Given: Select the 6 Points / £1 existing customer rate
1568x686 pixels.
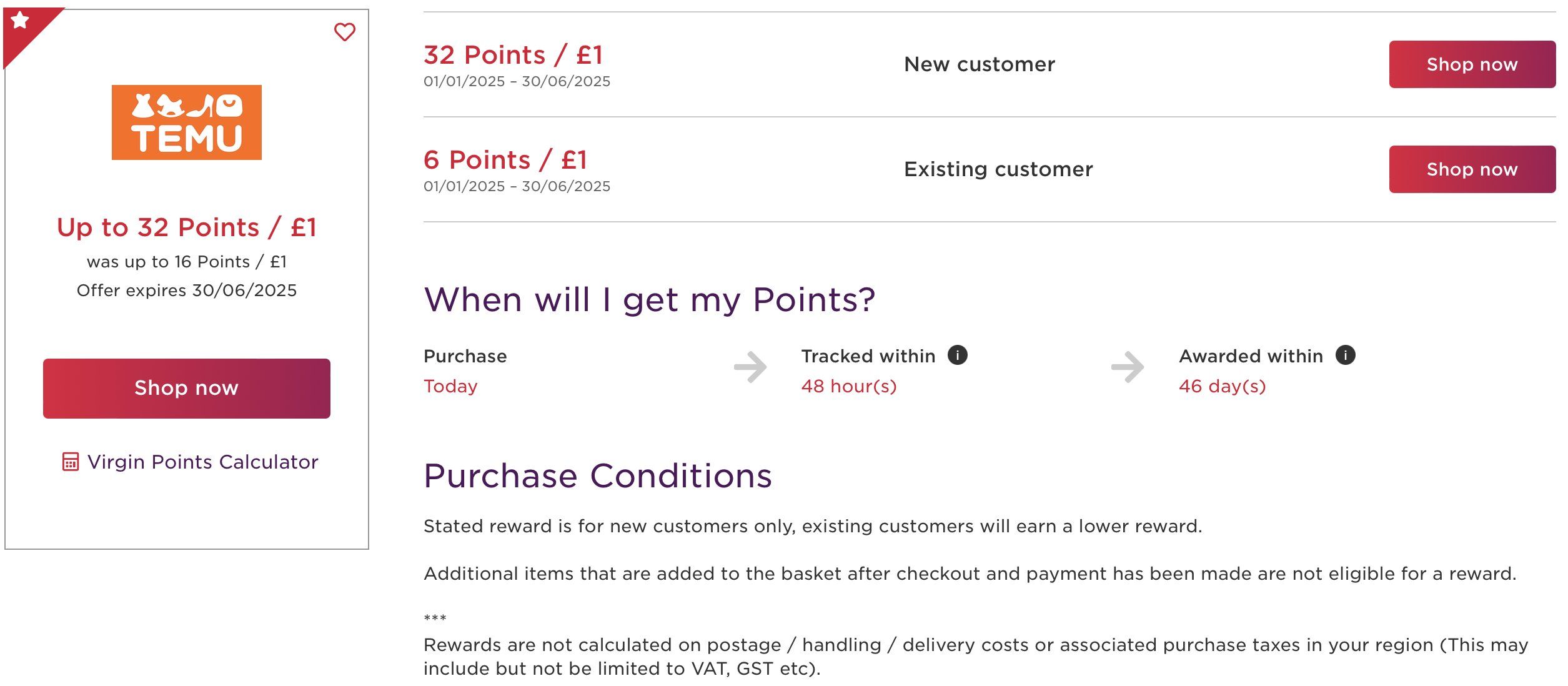Looking at the screenshot, I should 505,160.
